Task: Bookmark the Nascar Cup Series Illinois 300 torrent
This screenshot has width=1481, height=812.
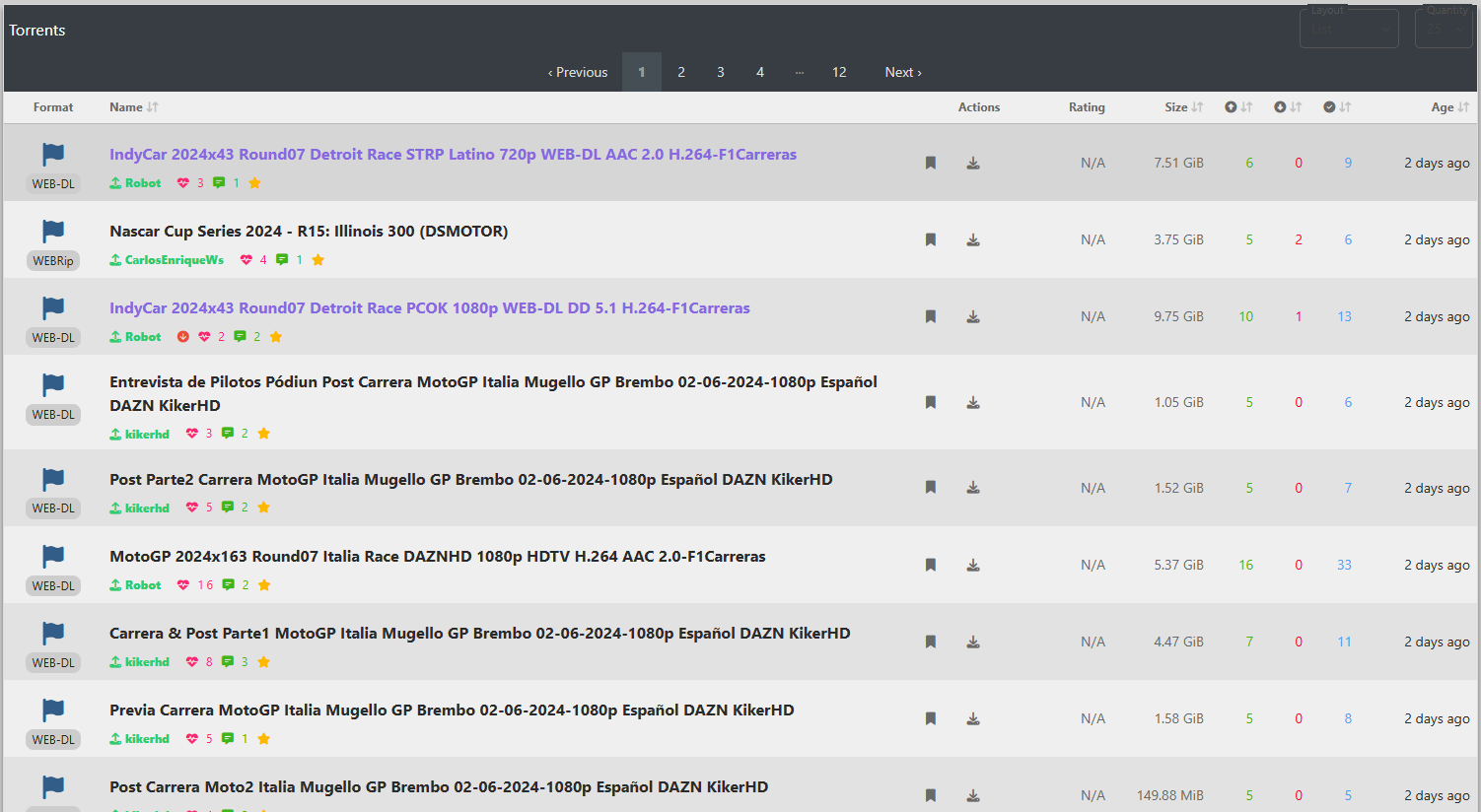Action: 931,240
